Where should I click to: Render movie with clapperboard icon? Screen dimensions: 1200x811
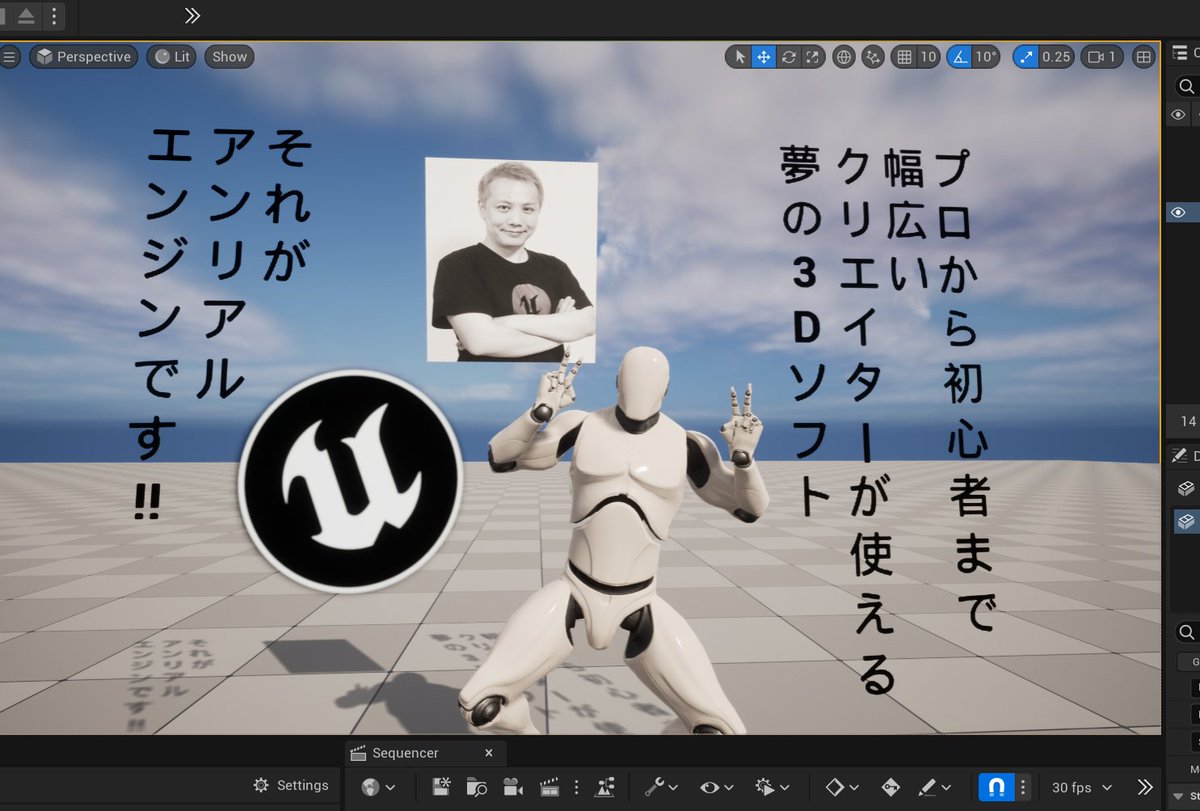coord(548,787)
